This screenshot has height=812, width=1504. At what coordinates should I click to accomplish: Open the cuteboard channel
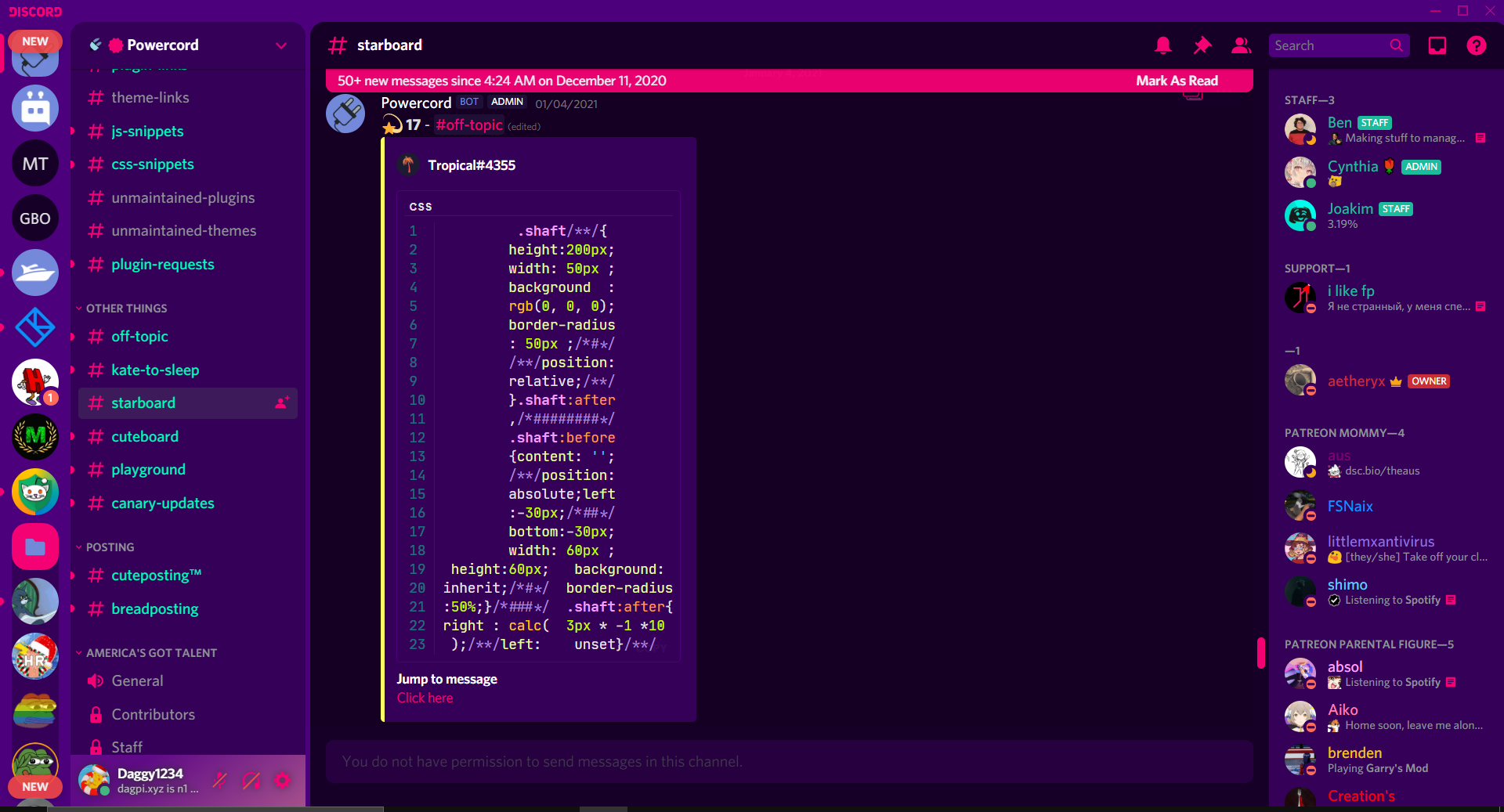(188, 437)
